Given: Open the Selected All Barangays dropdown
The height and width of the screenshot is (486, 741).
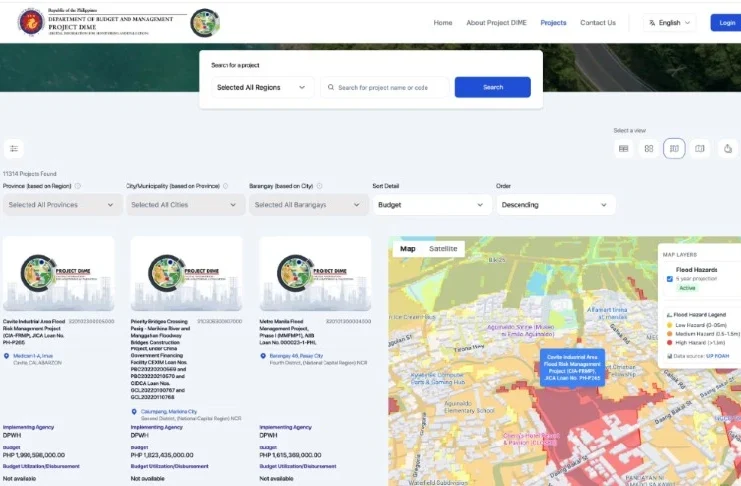Looking at the screenshot, I should click(x=309, y=205).
